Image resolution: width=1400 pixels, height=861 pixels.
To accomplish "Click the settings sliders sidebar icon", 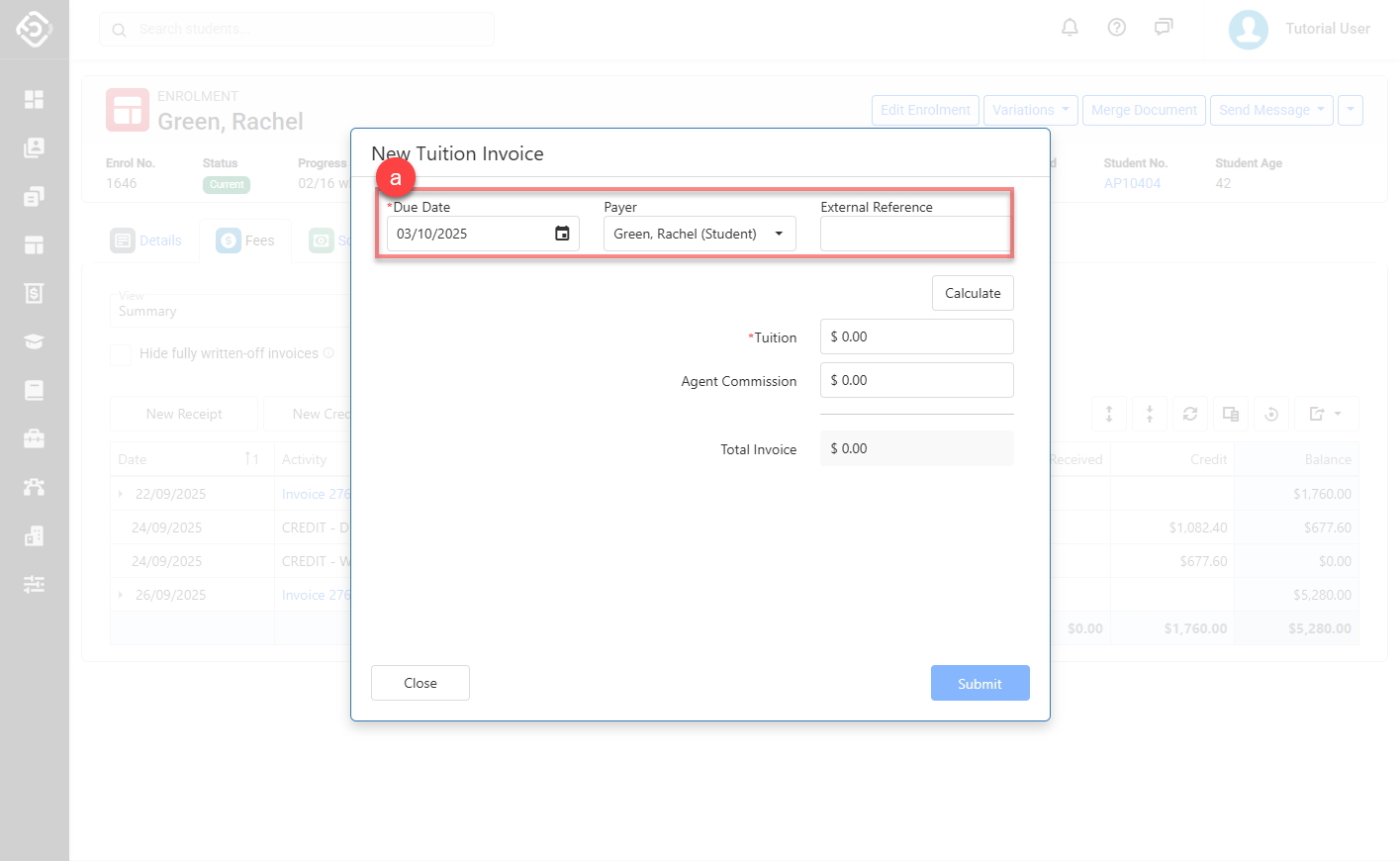I will click(x=34, y=584).
